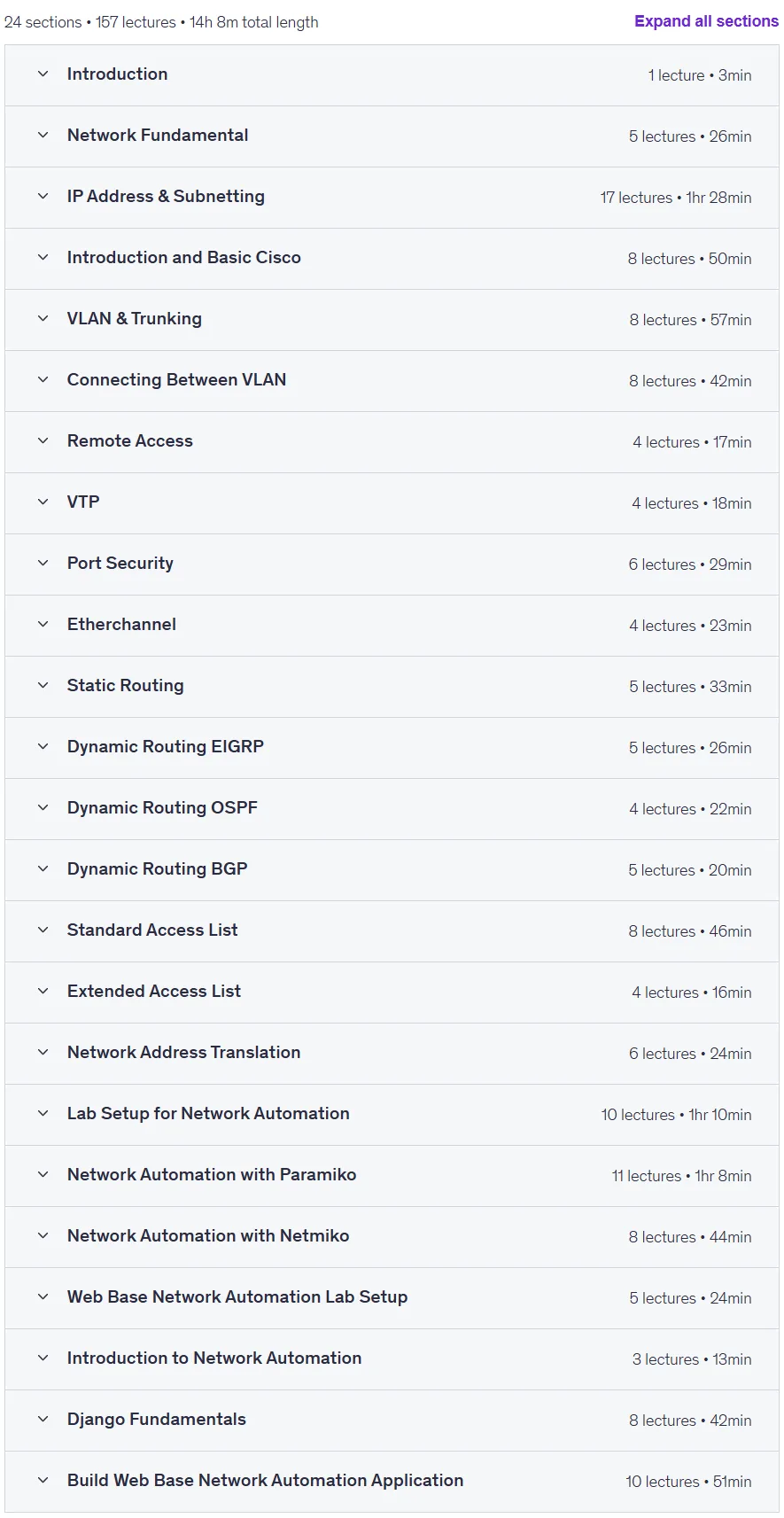
Task: Expand Etherchannel using its chevron icon
Action: 43,625
